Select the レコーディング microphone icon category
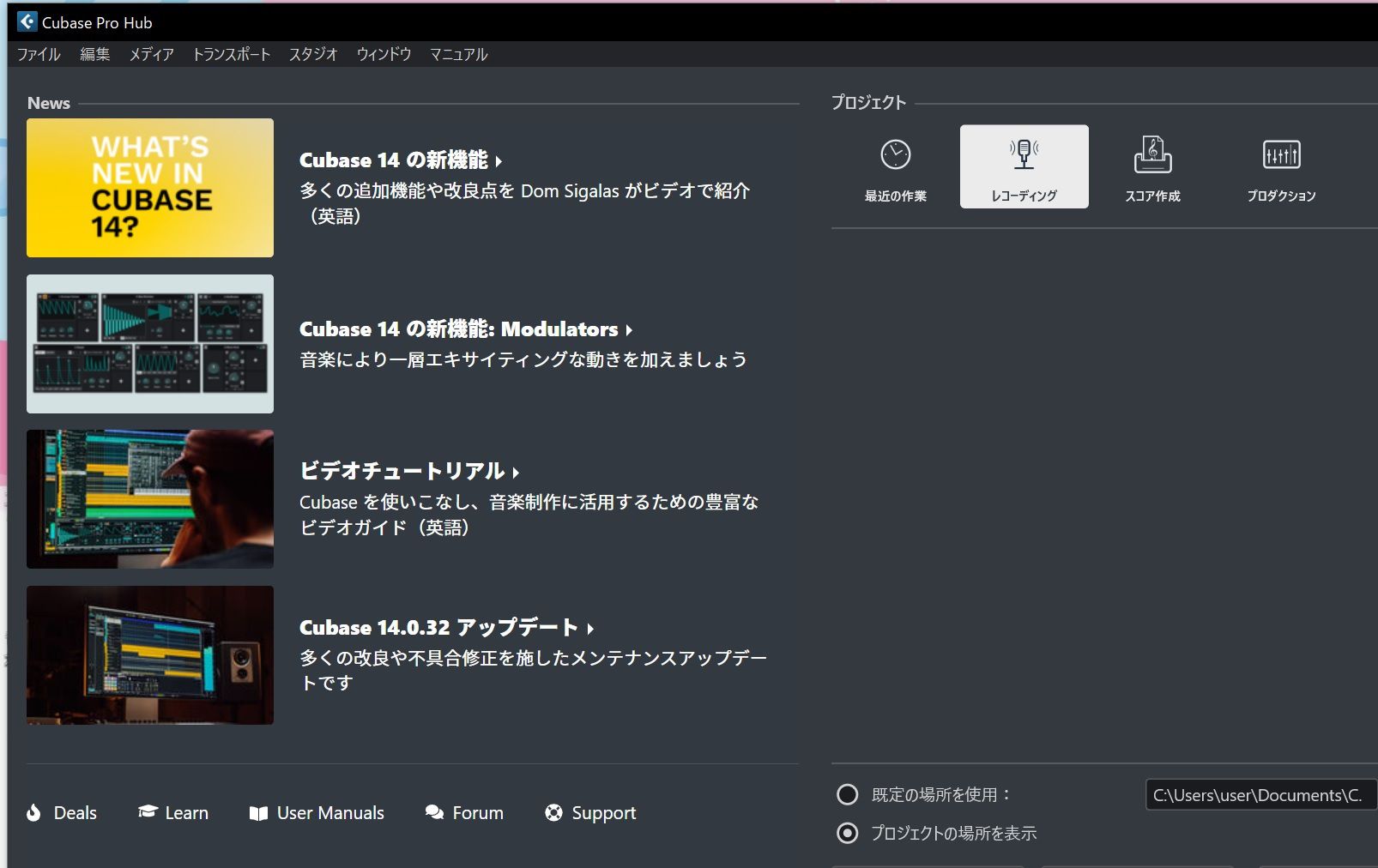Viewport: 1378px width, 868px height. point(1024,166)
